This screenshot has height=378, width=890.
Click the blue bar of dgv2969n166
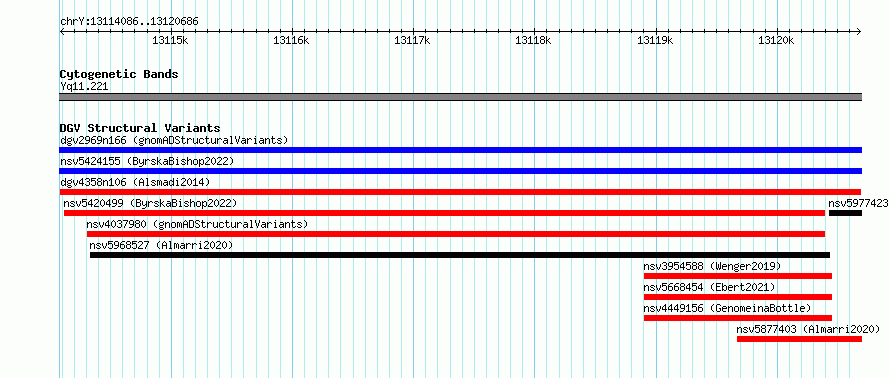point(460,150)
